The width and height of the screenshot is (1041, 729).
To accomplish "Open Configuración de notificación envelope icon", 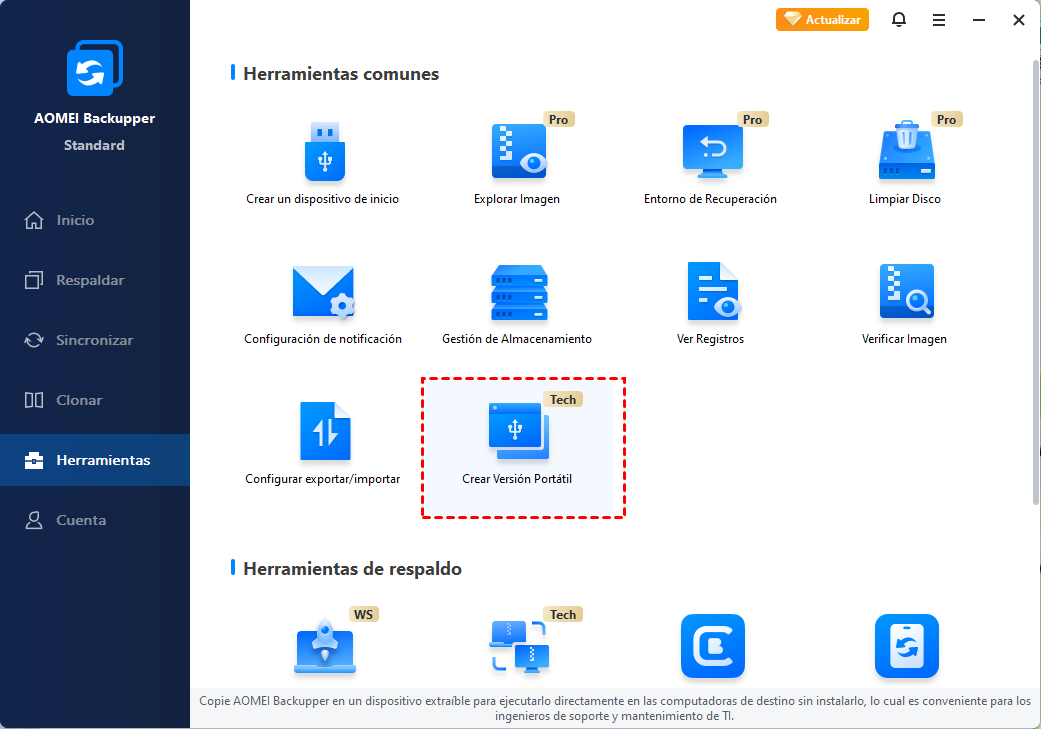I will pyautogui.click(x=323, y=291).
